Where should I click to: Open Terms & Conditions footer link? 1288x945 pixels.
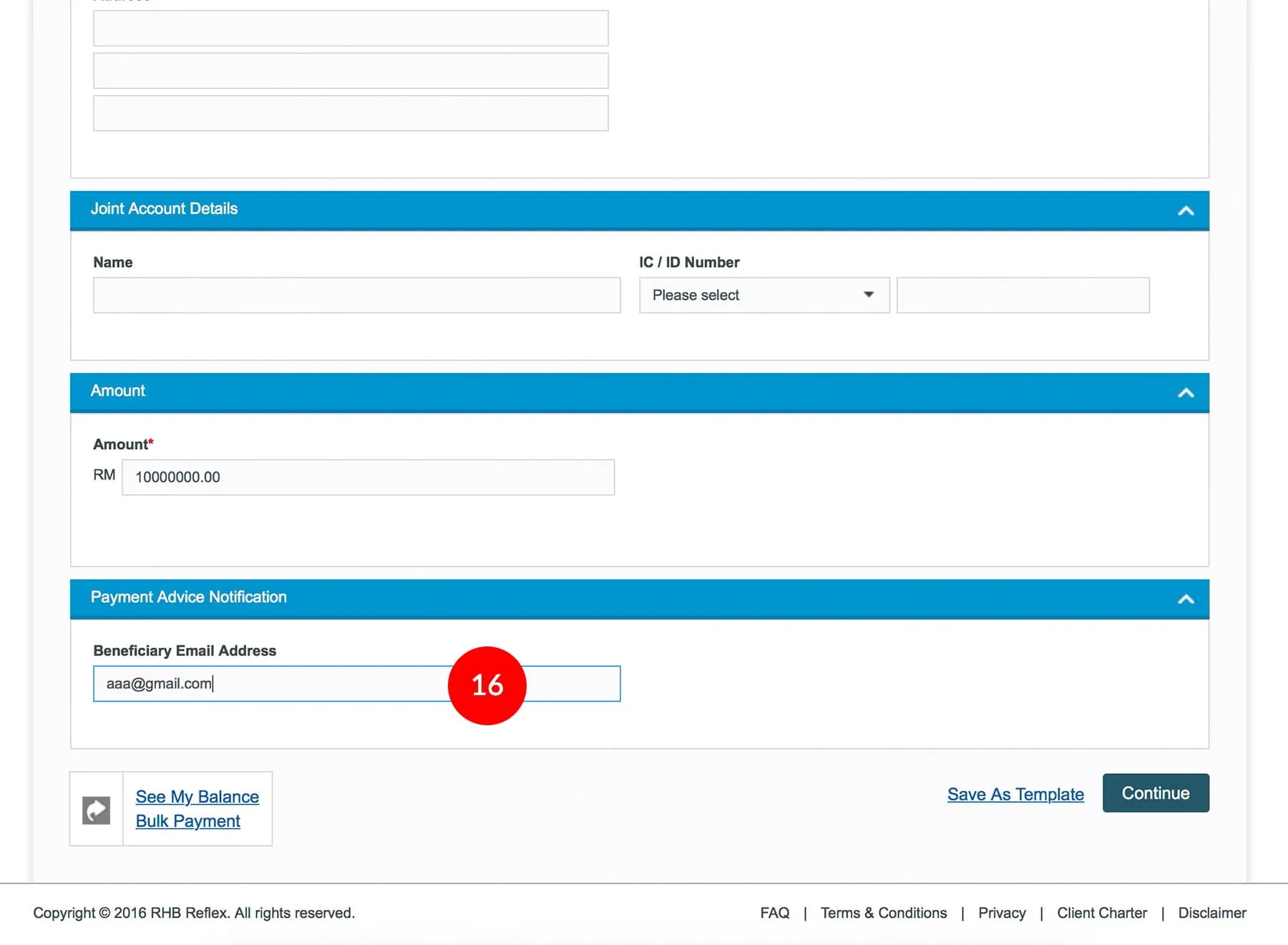click(x=883, y=913)
